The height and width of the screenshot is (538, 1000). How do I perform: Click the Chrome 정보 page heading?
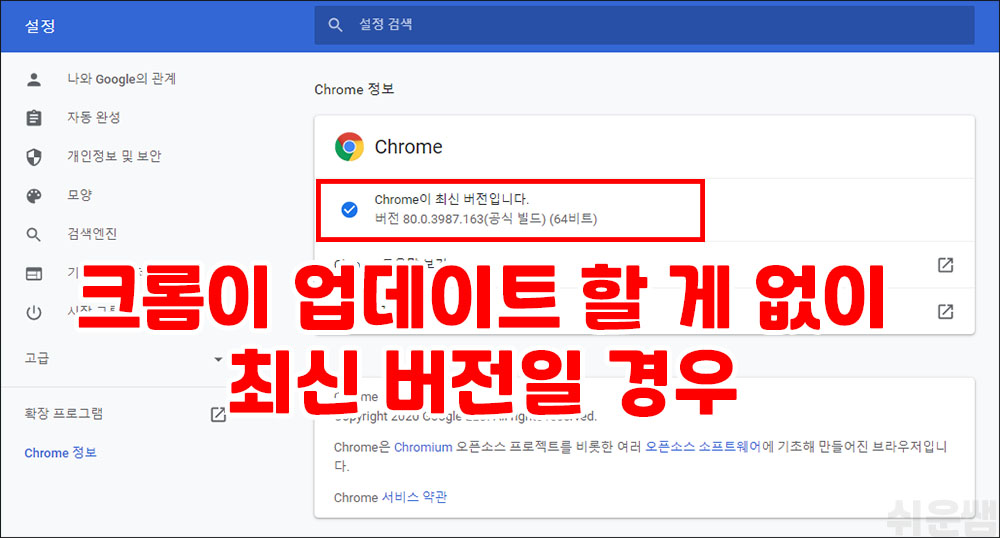click(x=354, y=89)
